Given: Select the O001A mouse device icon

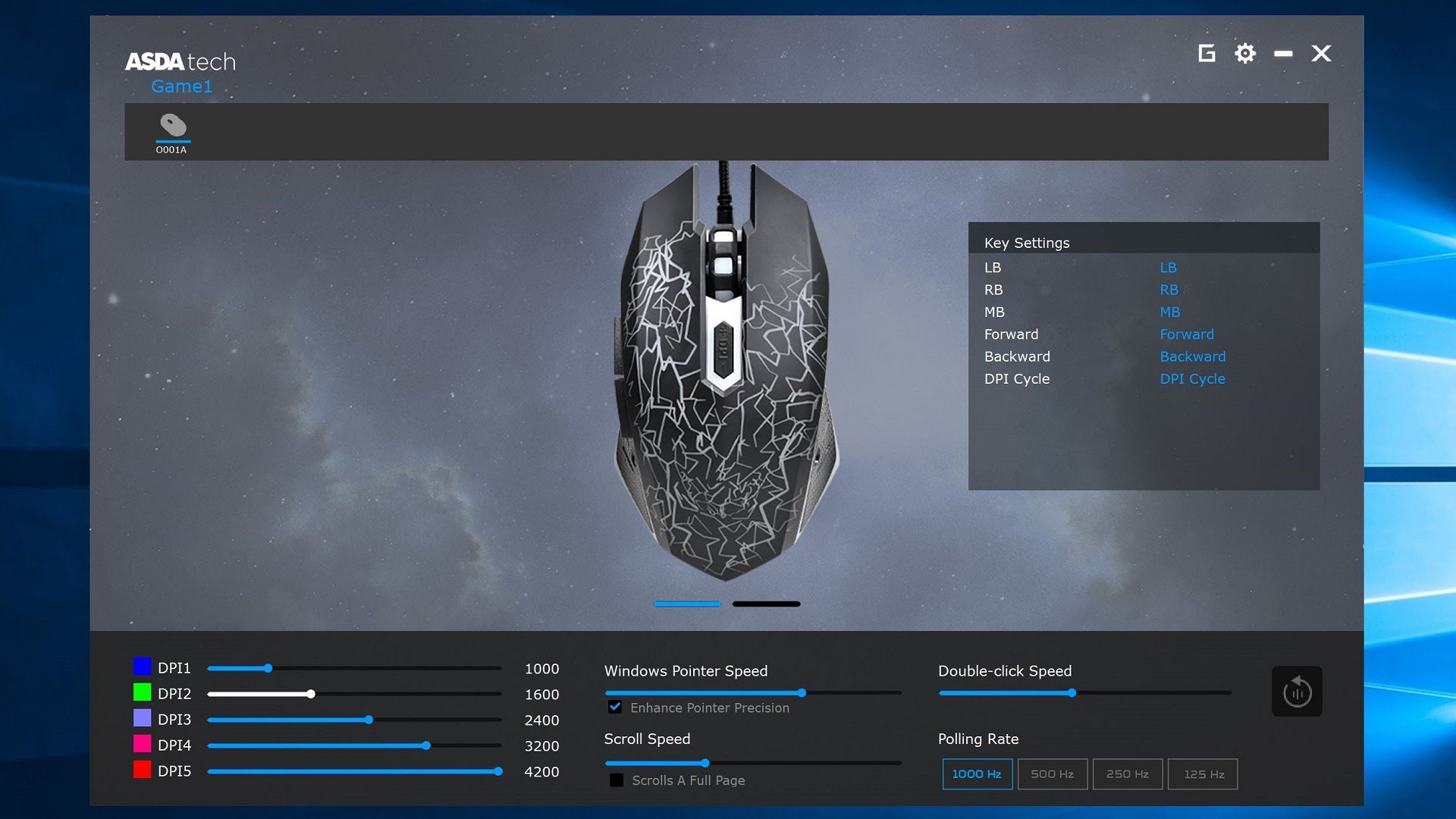Looking at the screenshot, I should coord(172,129).
